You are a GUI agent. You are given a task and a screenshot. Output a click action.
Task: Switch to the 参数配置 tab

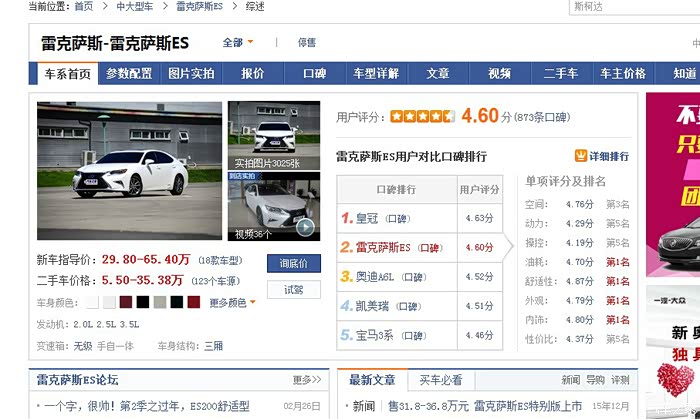pos(129,74)
